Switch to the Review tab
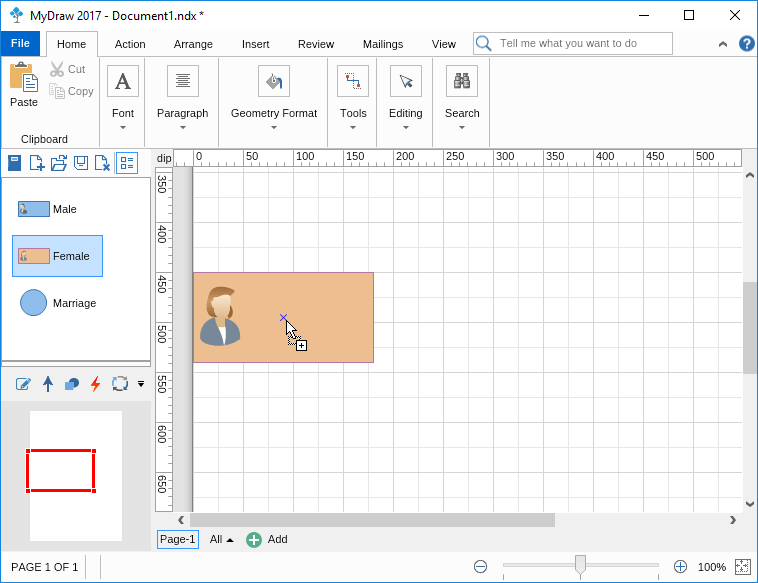This screenshot has width=758, height=583. (x=316, y=44)
